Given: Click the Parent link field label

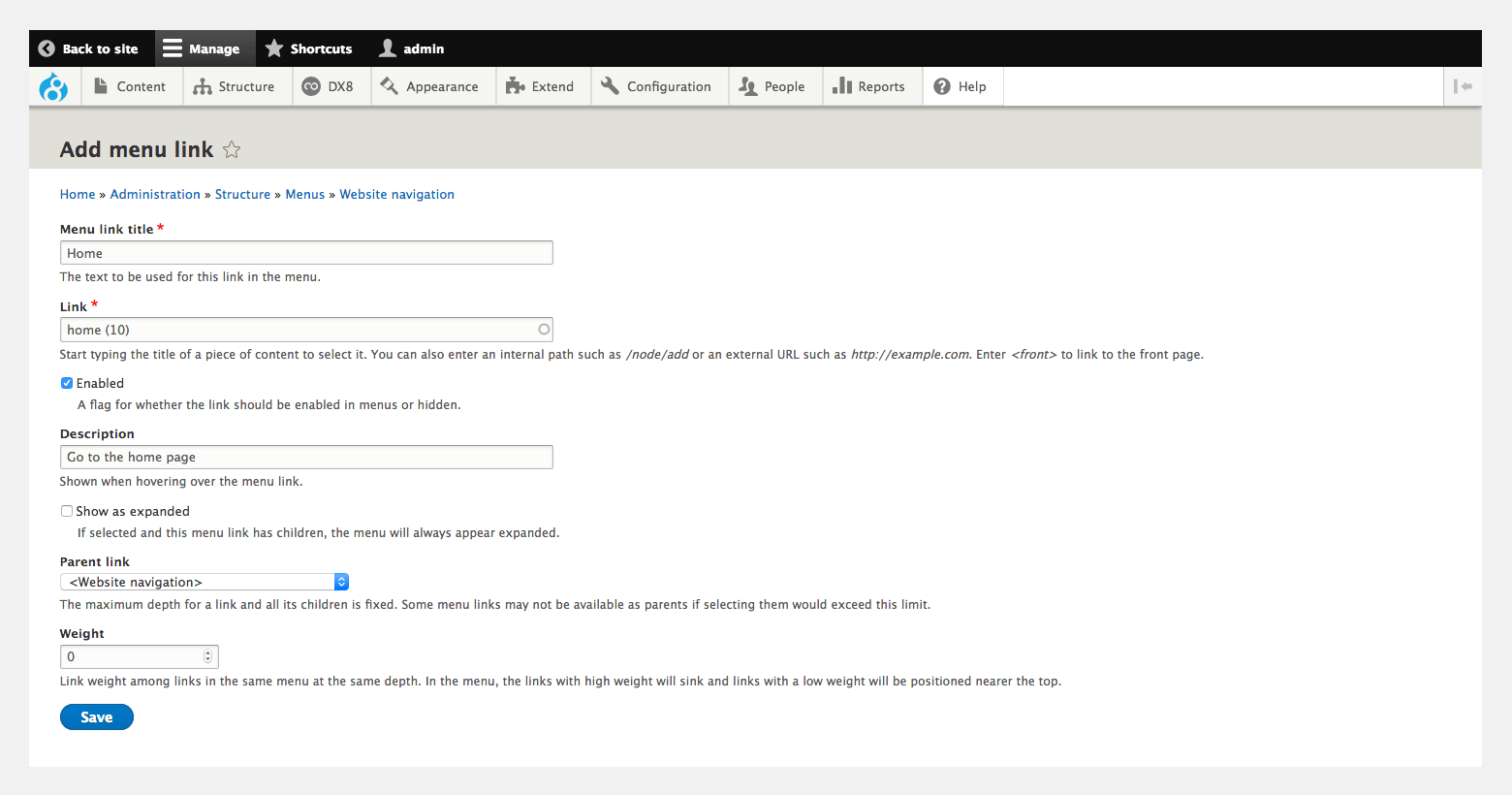Looking at the screenshot, I should tap(95, 561).
